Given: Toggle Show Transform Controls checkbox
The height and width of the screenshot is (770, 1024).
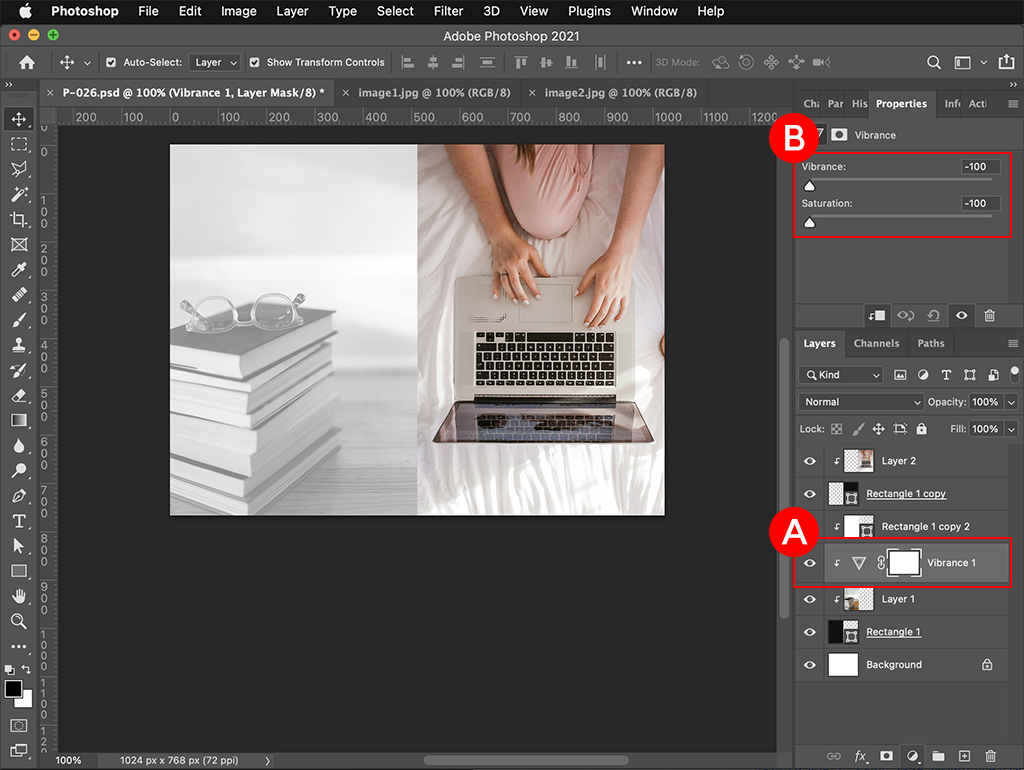Looking at the screenshot, I should tap(255, 63).
